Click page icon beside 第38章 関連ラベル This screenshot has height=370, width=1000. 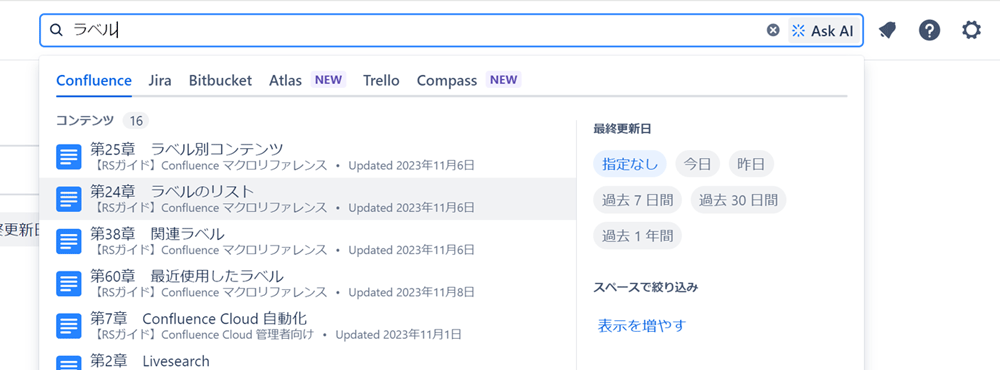[68, 241]
